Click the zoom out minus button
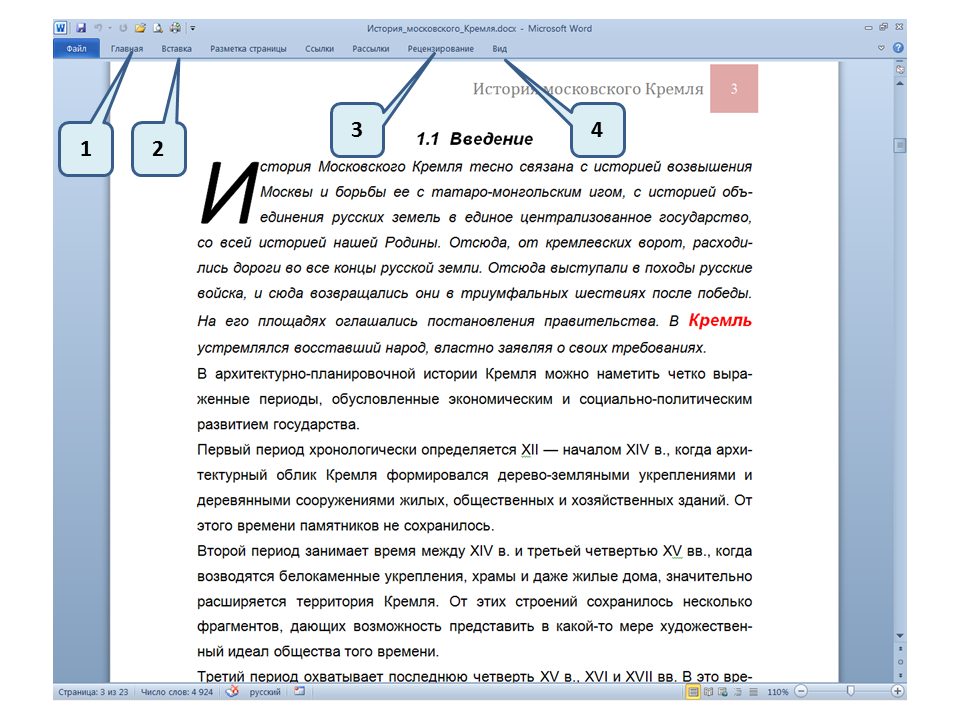Screen dimensions: 960x720 (x=801, y=691)
